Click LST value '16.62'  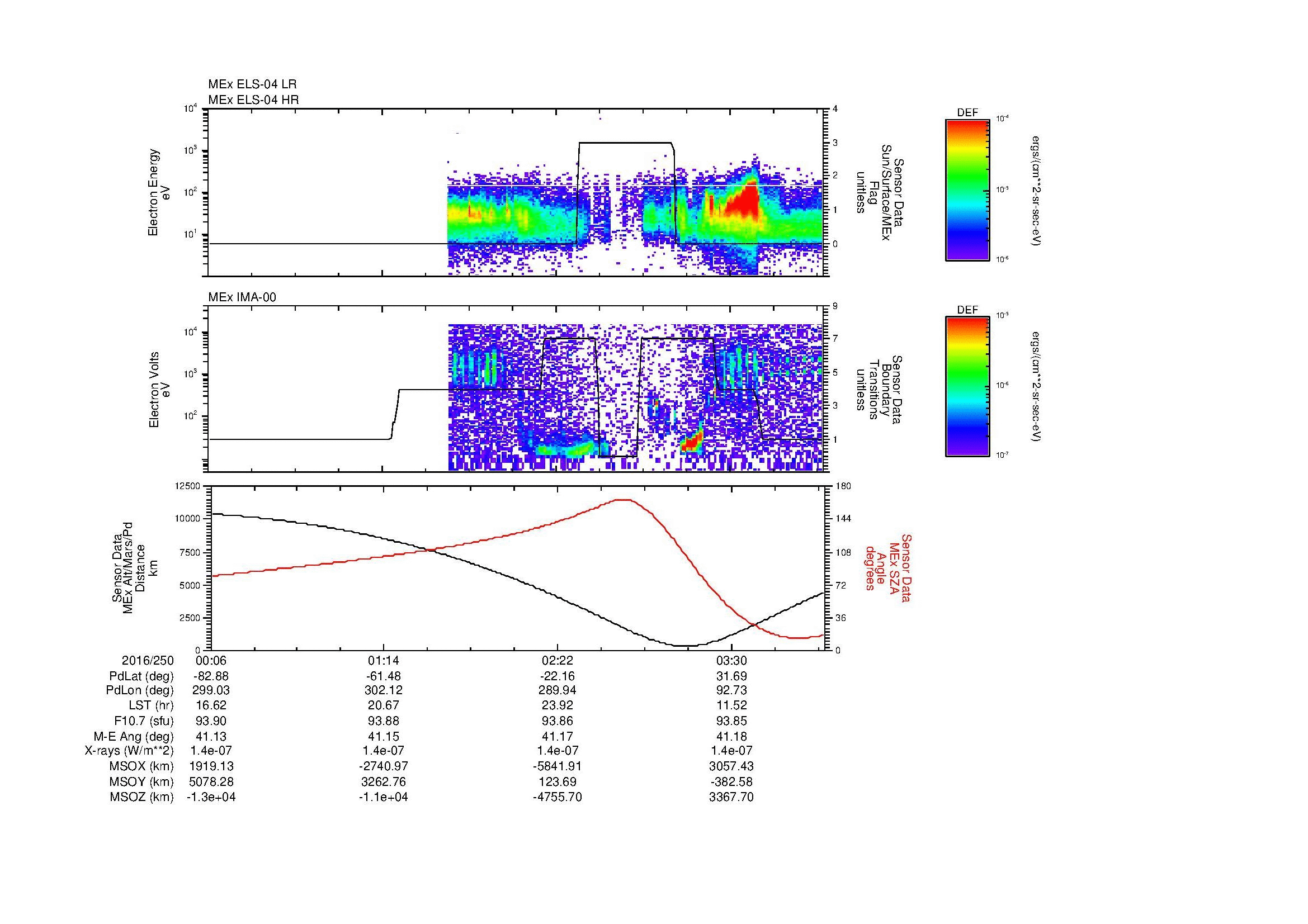click(x=211, y=706)
